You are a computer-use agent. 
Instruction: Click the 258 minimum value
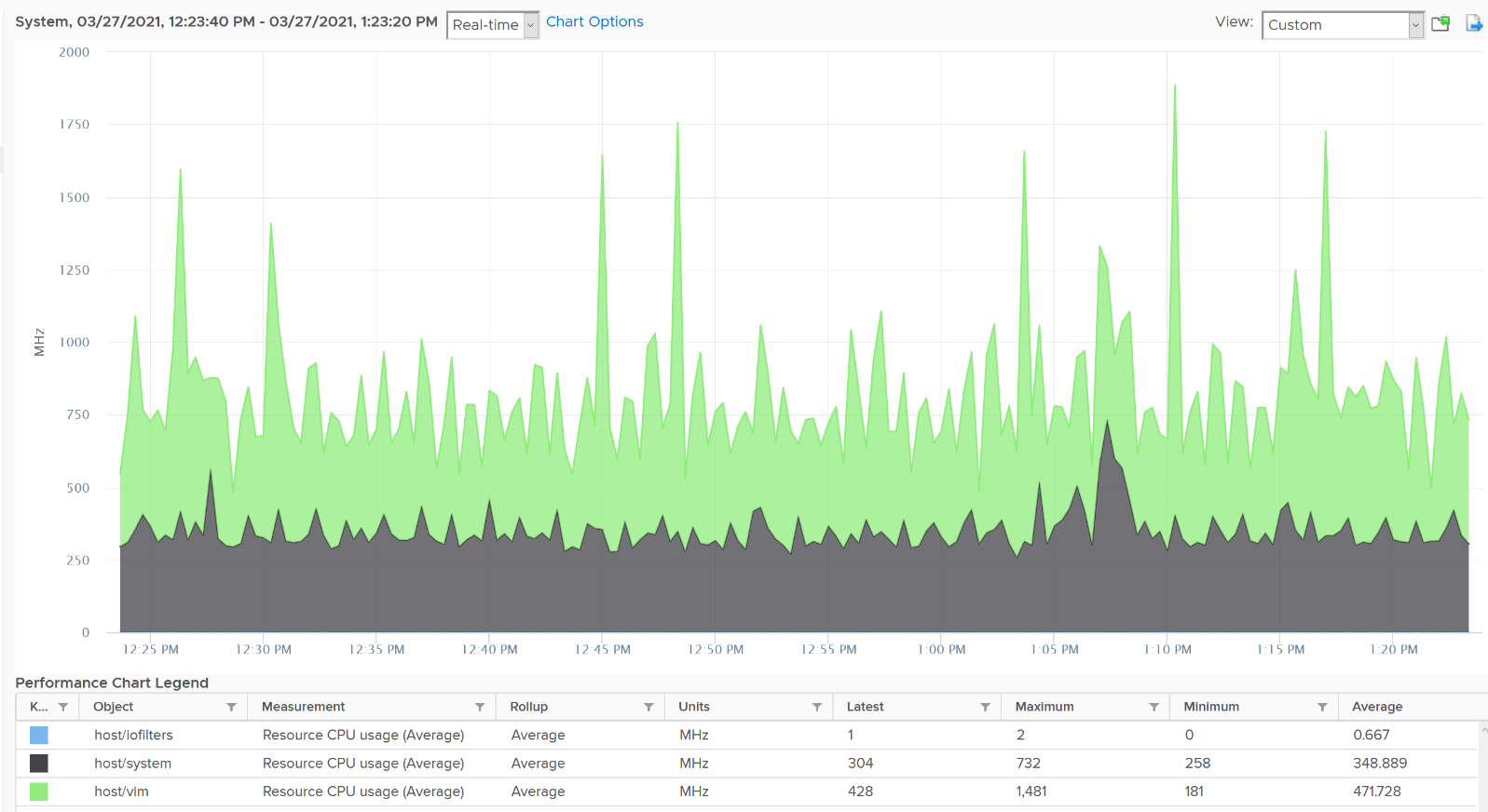[x=1197, y=764]
